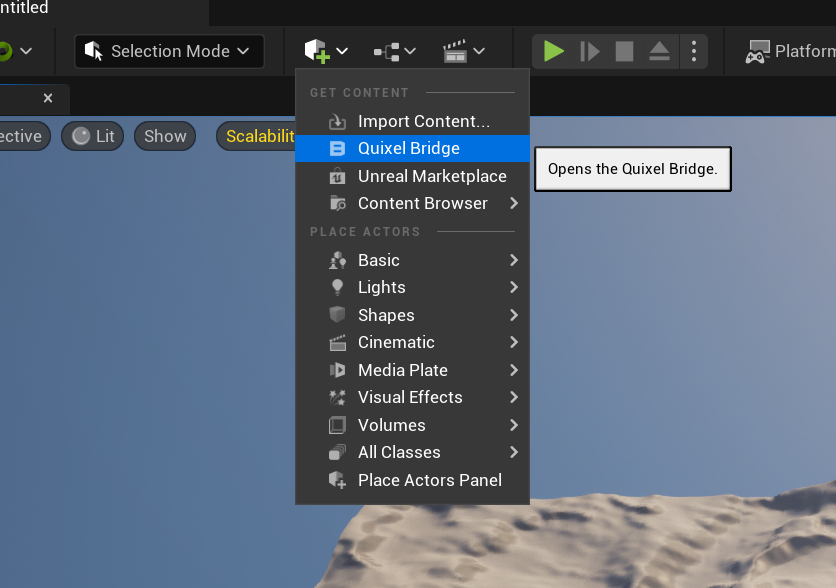Click the Unreal Marketplace bag icon
The width and height of the screenshot is (836, 588).
pyautogui.click(x=337, y=176)
